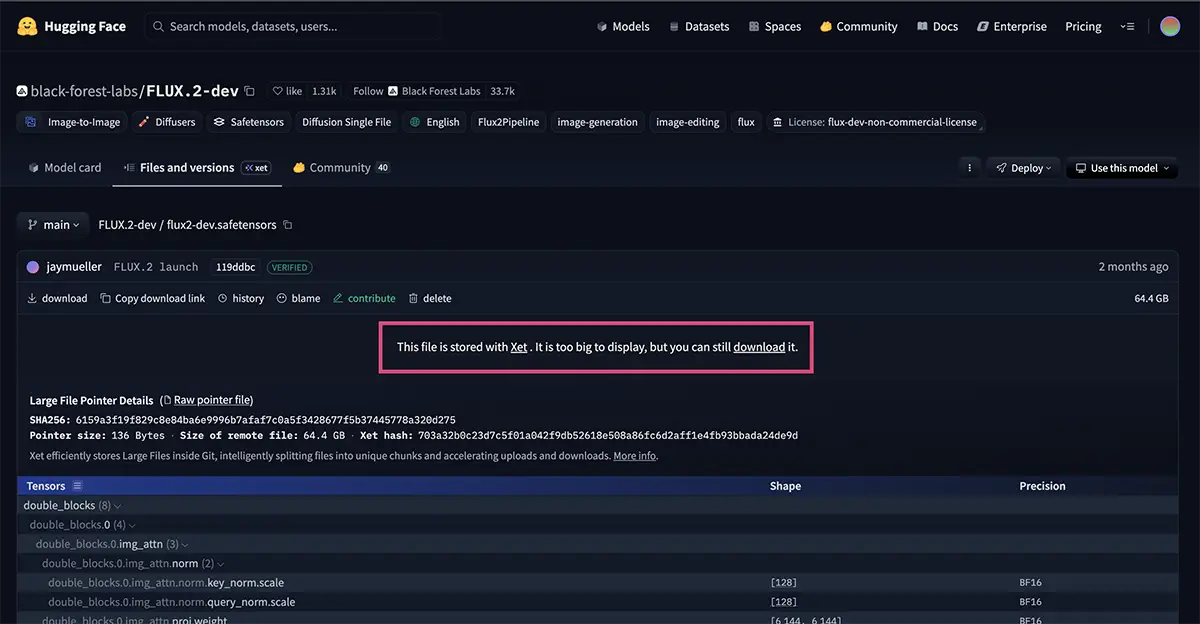Like the FLUX.2-dev model
Viewport: 1200px width, 624px height.
[287, 91]
